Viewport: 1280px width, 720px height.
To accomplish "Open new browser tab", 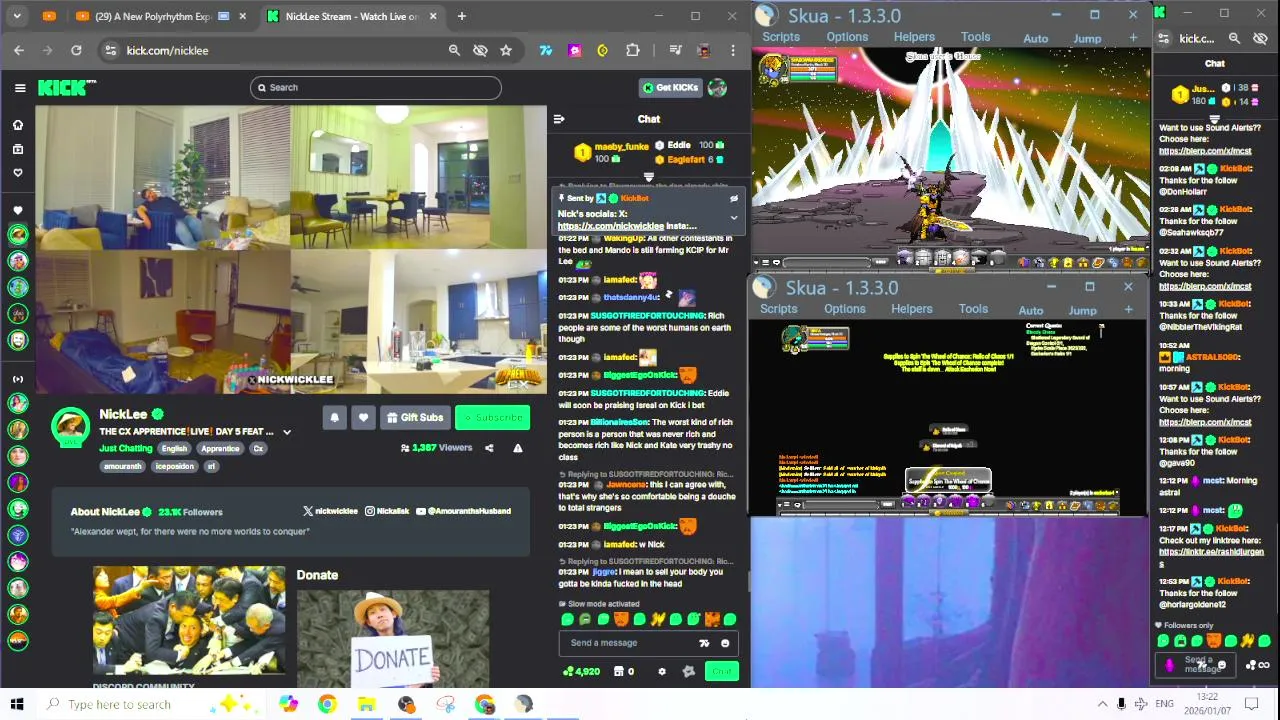I will pos(461,16).
